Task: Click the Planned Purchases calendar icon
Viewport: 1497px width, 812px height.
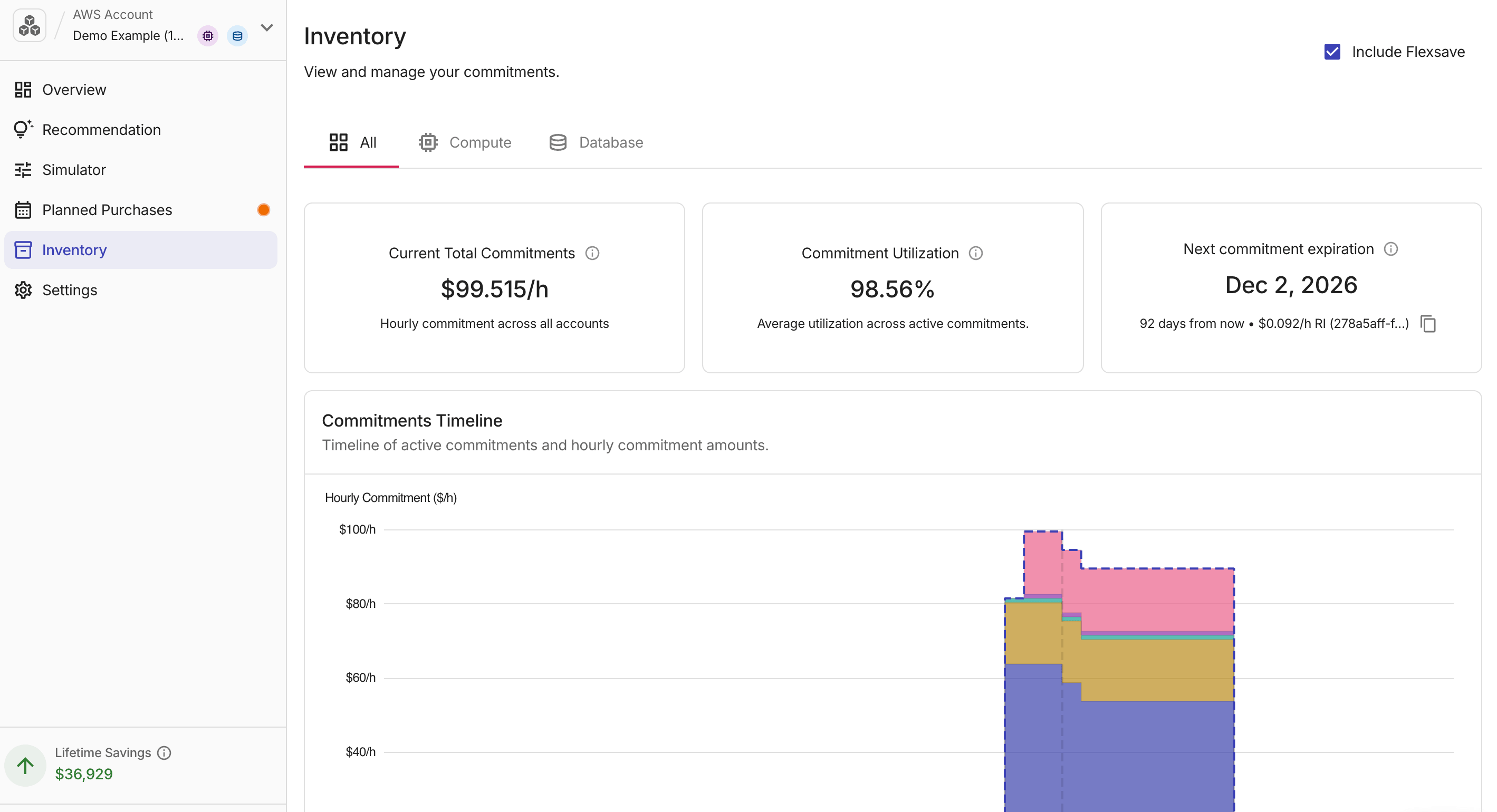Action: [23, 210]
